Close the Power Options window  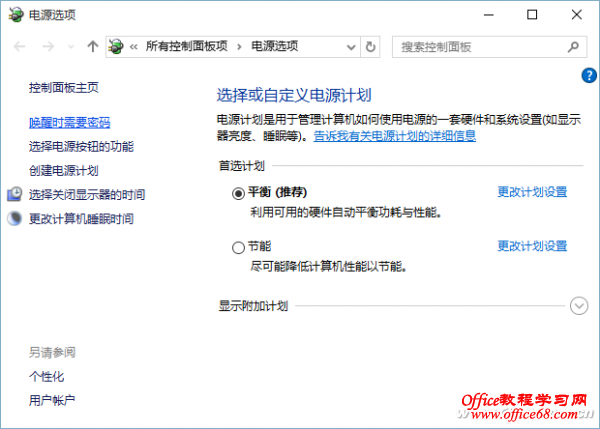pos(577,15)
